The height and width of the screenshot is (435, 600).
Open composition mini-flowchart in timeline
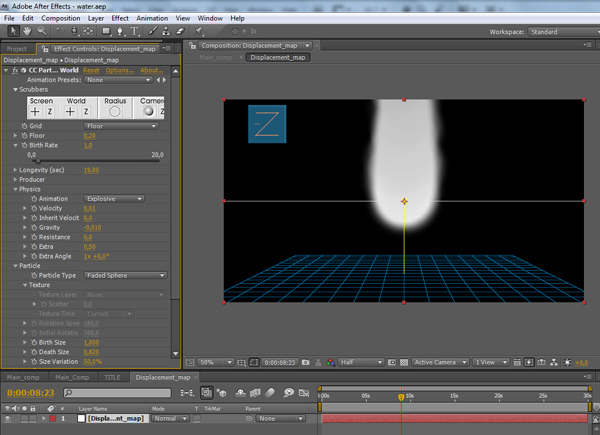(187, 393)
